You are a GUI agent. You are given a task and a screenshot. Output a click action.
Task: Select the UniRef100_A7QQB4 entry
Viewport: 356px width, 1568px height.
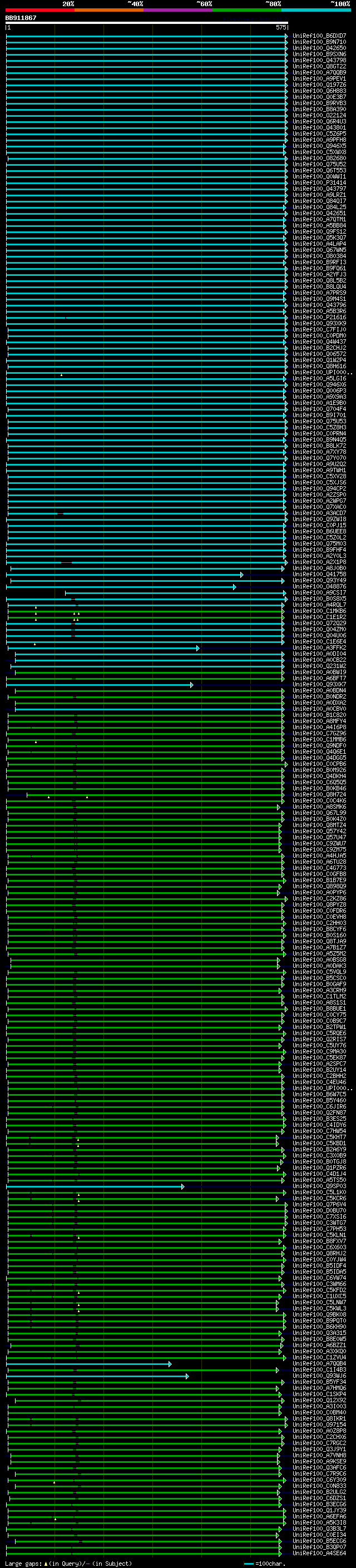tap(319, 1364)
